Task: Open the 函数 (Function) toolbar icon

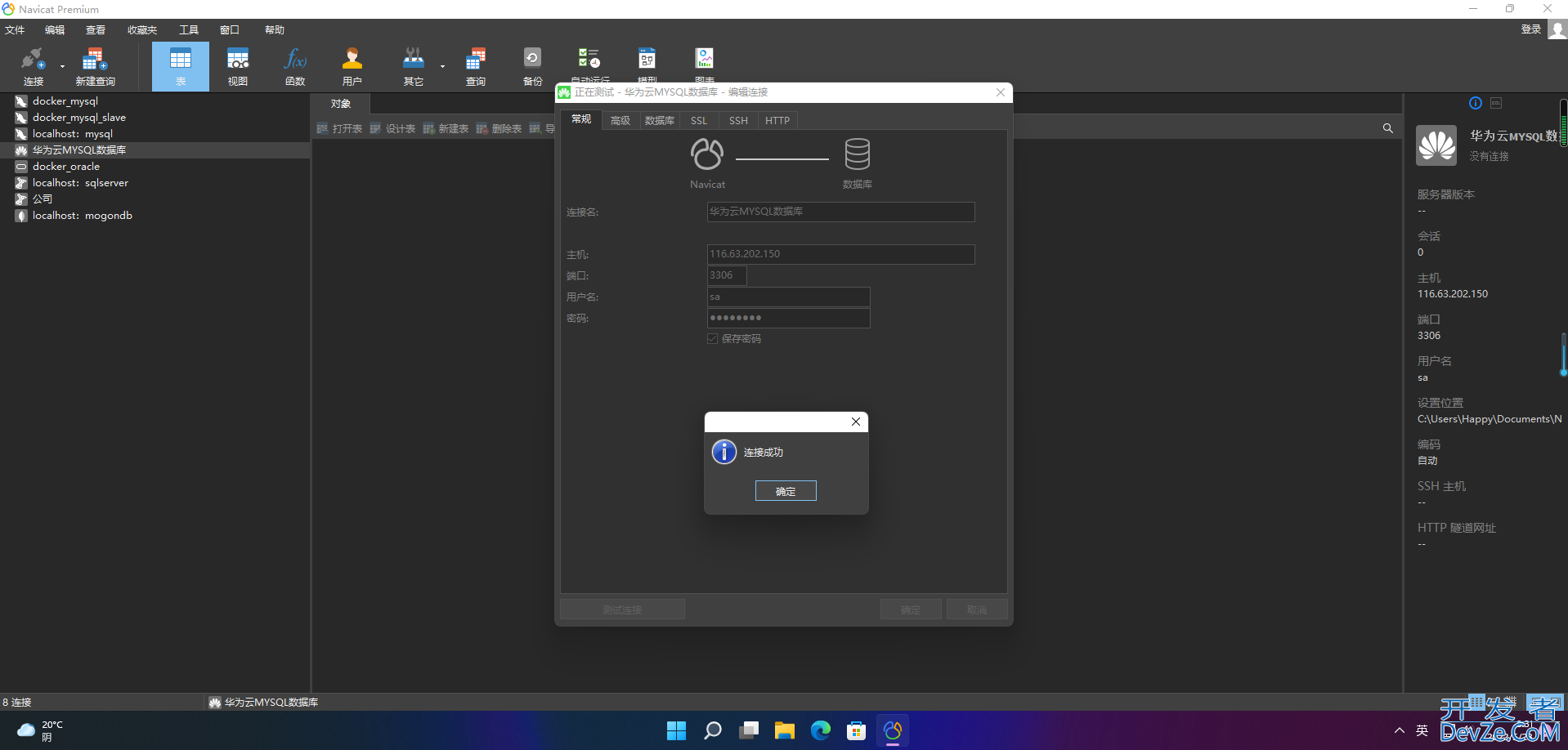Action: (295, 66)
